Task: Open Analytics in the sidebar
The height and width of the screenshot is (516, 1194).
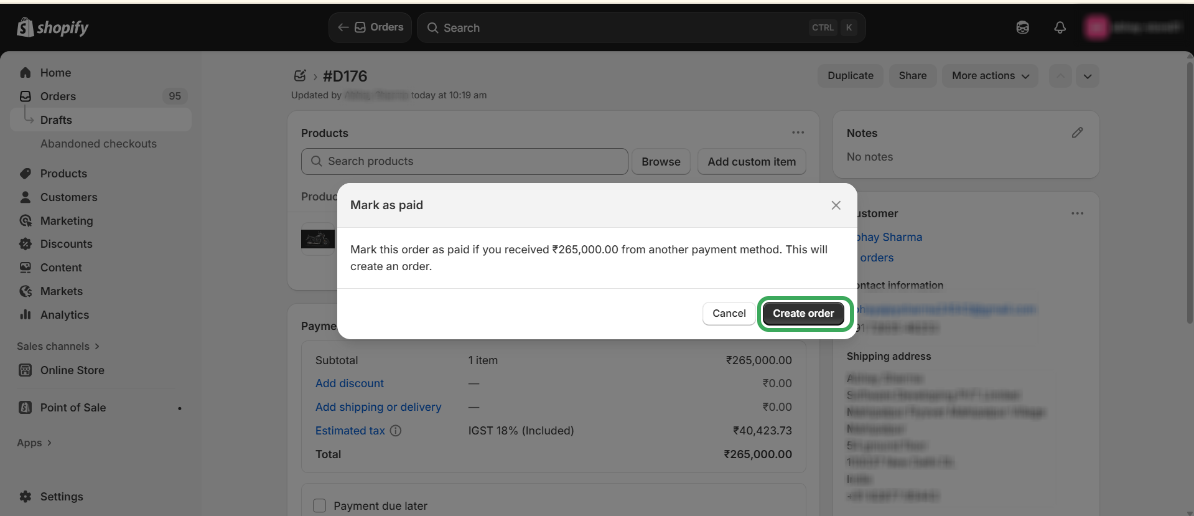Action: click(x=64, y=315)
